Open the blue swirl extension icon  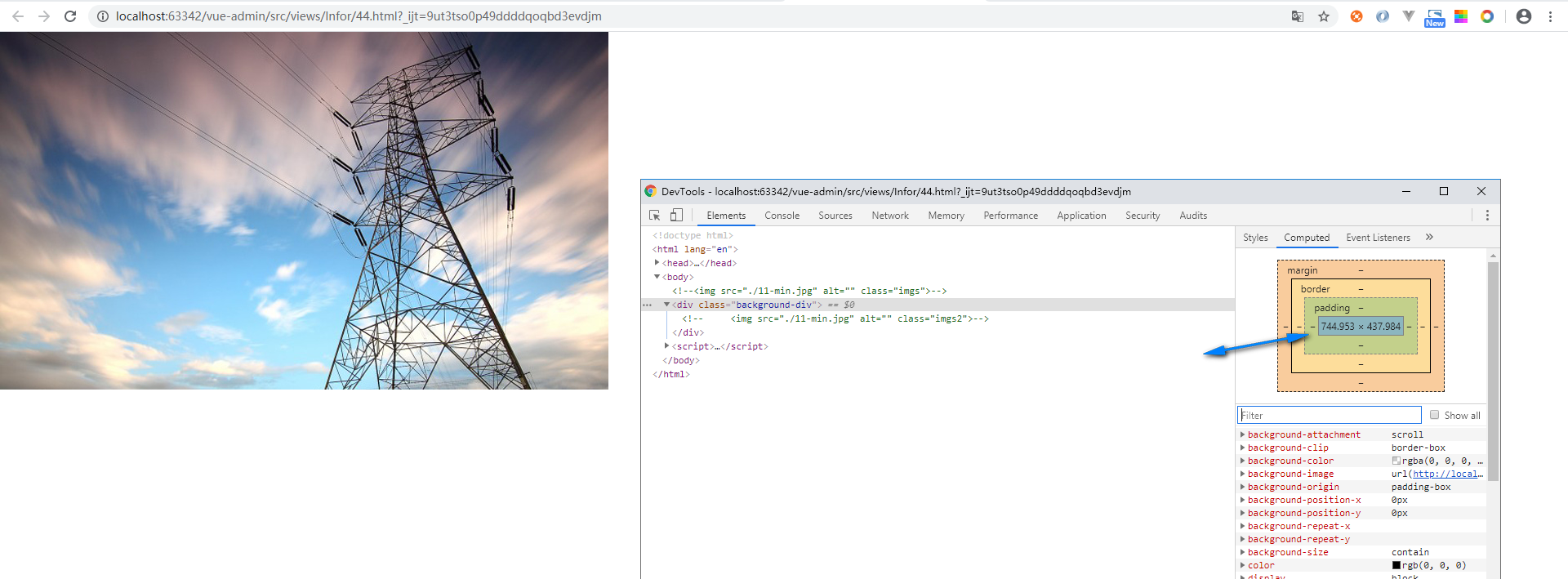point(1383,16)
